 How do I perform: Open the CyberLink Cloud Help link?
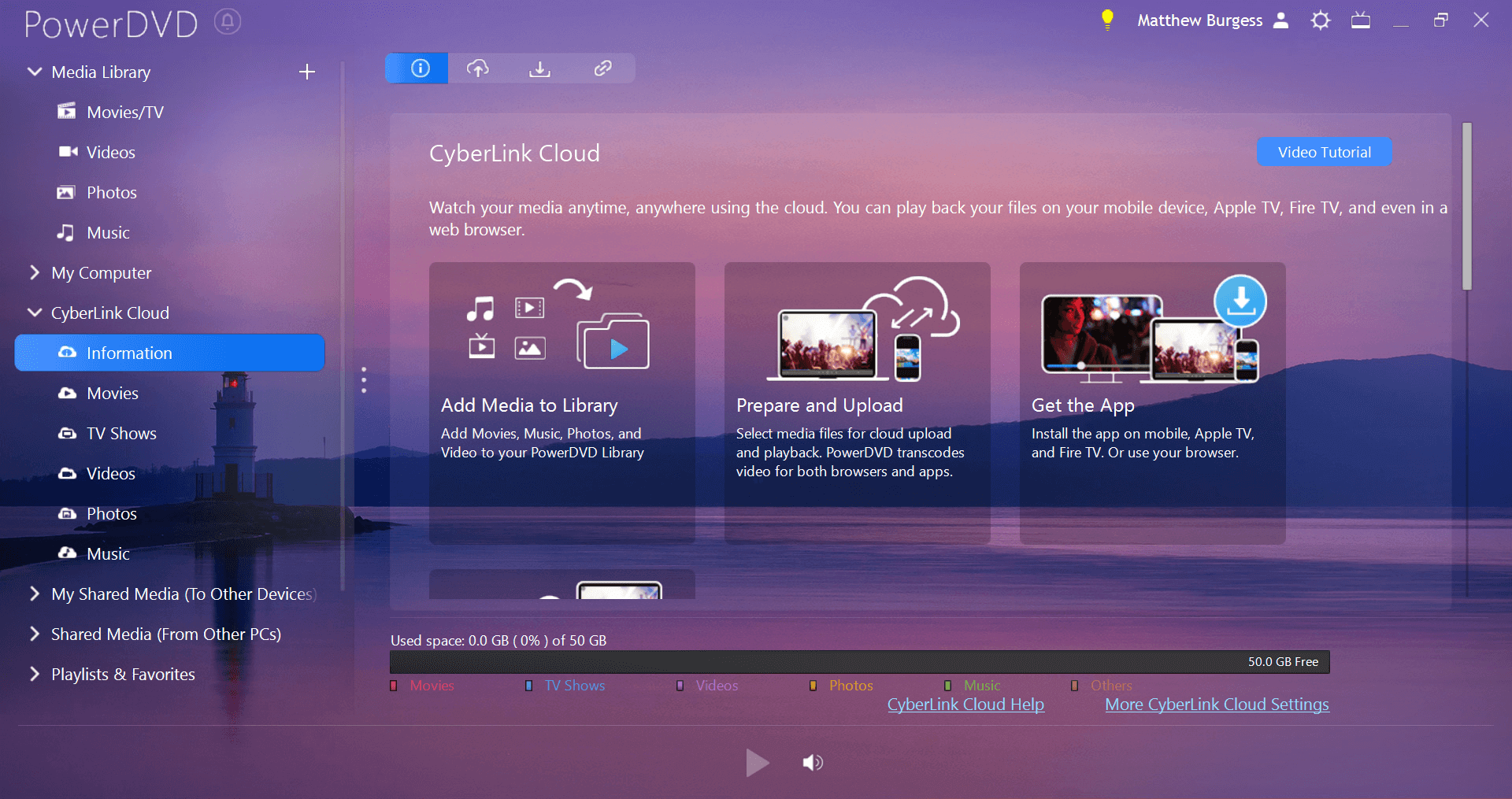coord(965,705)
